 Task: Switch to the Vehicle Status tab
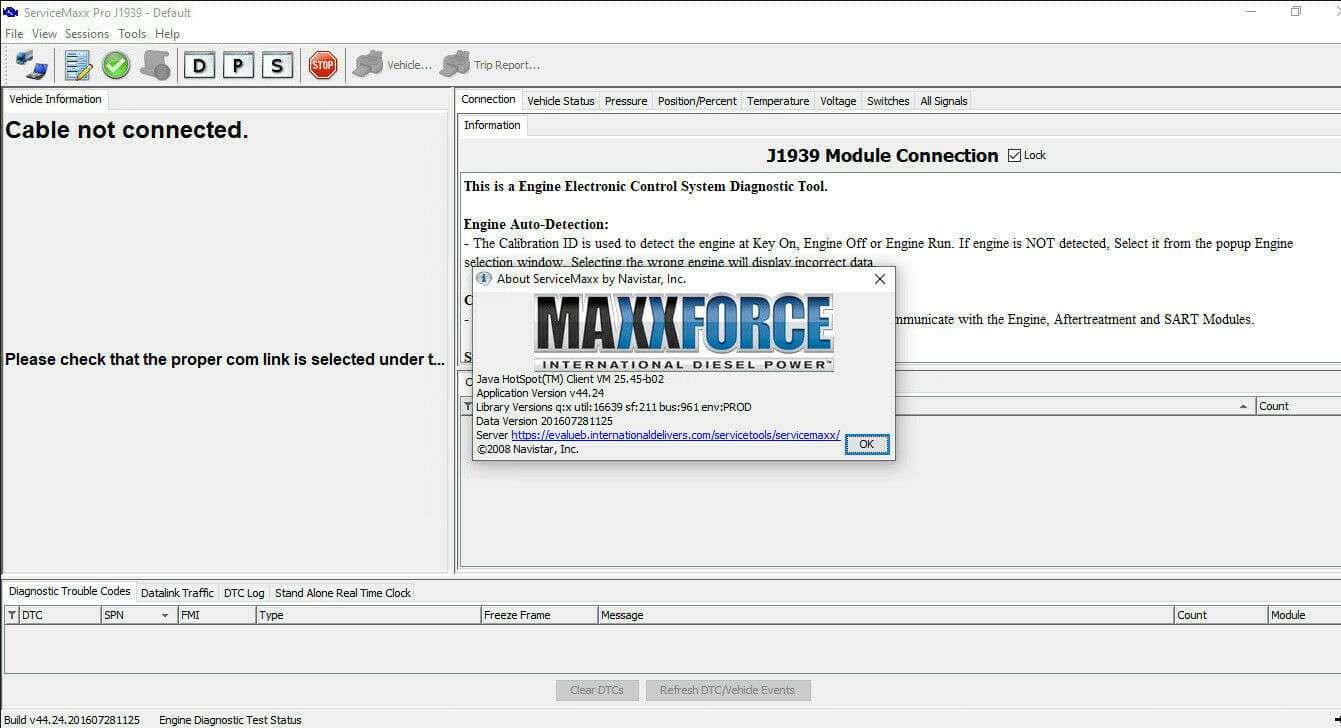pyautogui.click(x=560, y=101)
